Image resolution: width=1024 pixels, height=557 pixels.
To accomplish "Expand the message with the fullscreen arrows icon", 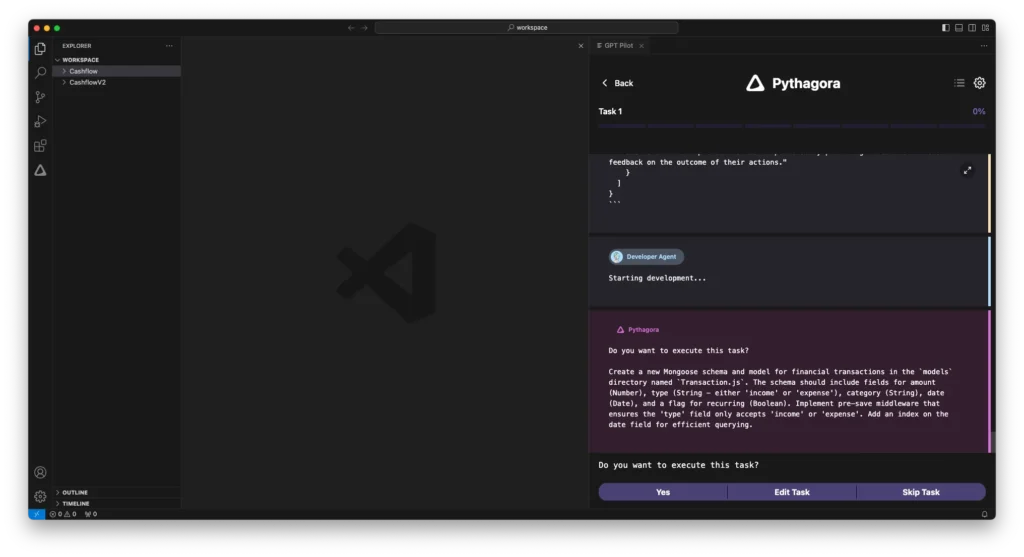I will tap(967, 170).
